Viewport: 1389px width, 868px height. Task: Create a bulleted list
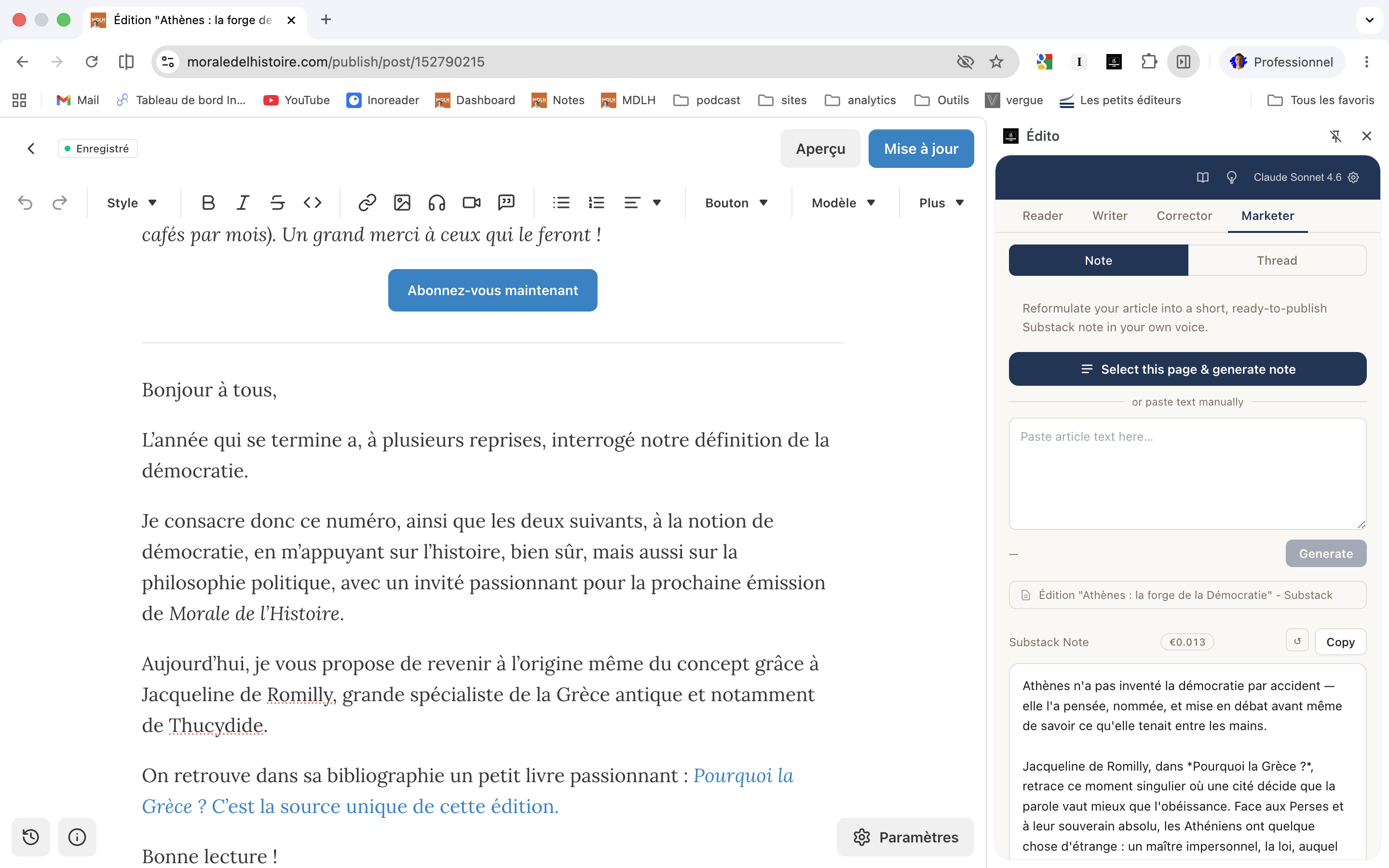tap(561, 203)
